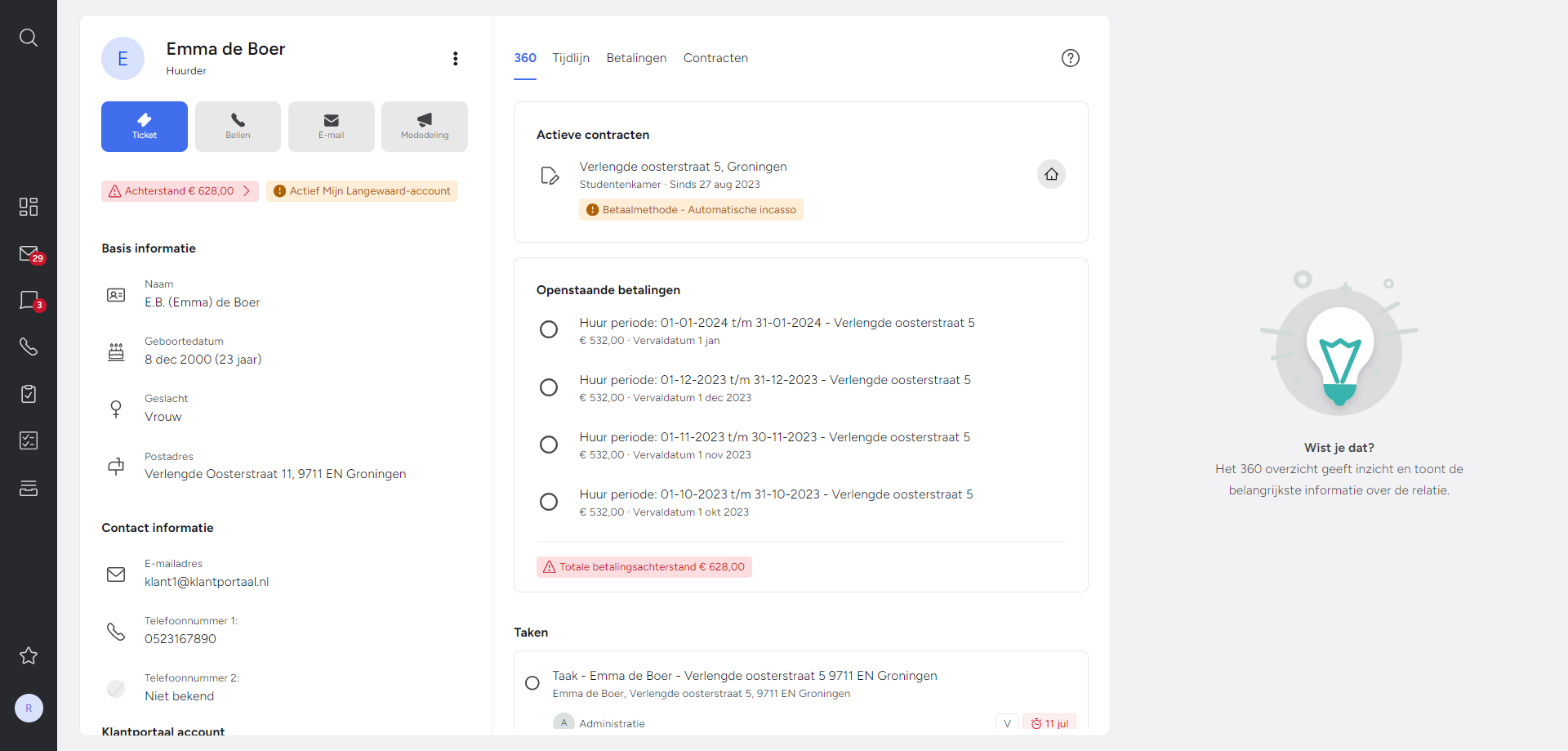The height and width of the screenshot is (751, 1568).
Task: Open three-dot menu next to Emma de Boer
Action: coord(456,58)
